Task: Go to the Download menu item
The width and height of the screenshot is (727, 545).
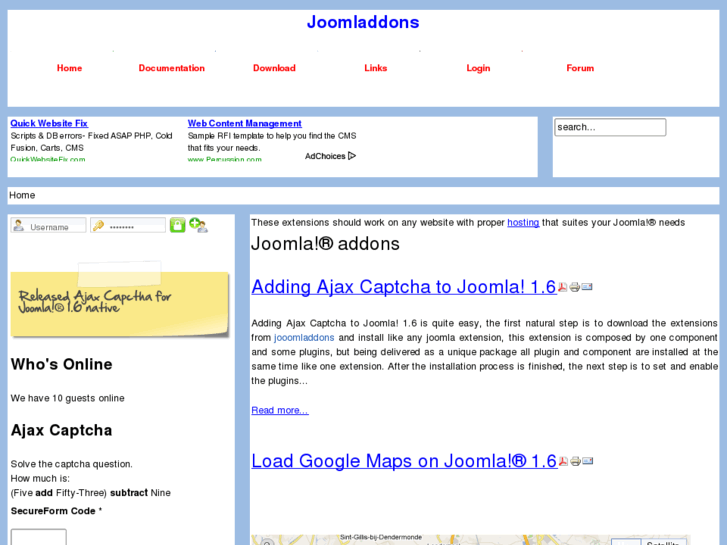Action: pos(274,68)
